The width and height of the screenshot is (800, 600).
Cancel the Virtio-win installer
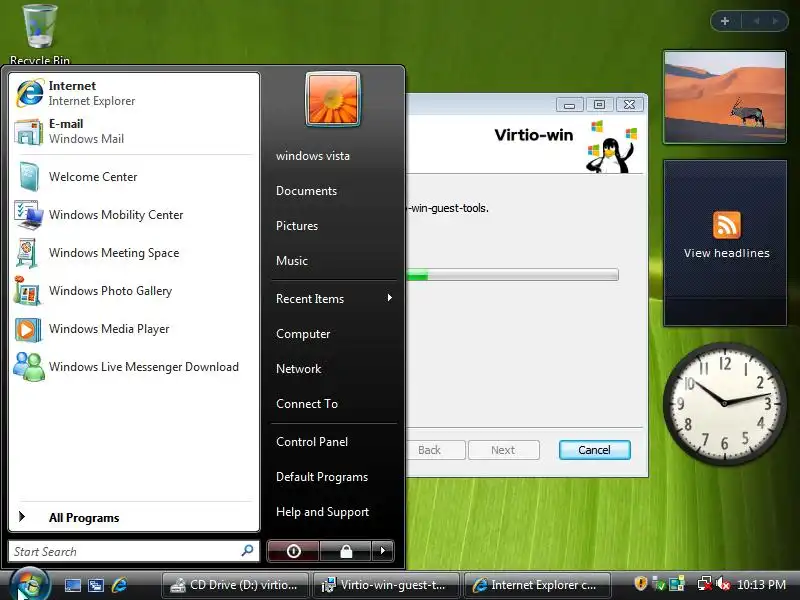coord(594,450)
